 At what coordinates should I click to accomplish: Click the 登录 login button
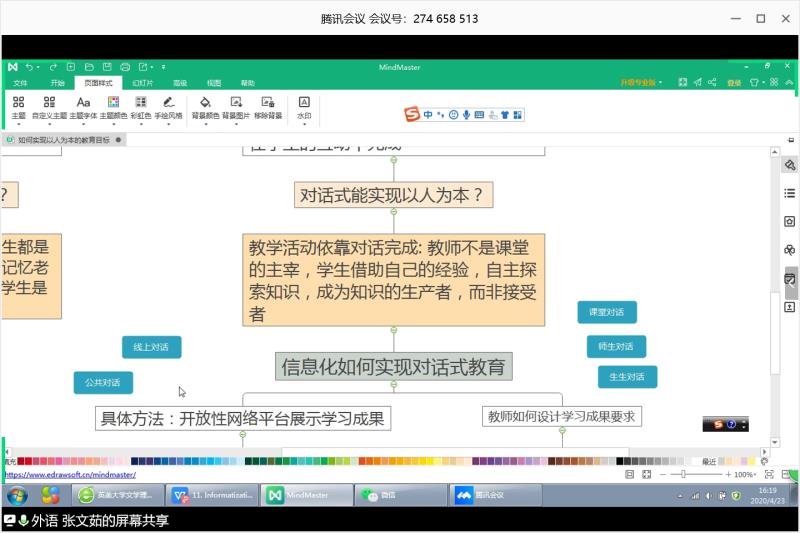[x=734, y=82]
